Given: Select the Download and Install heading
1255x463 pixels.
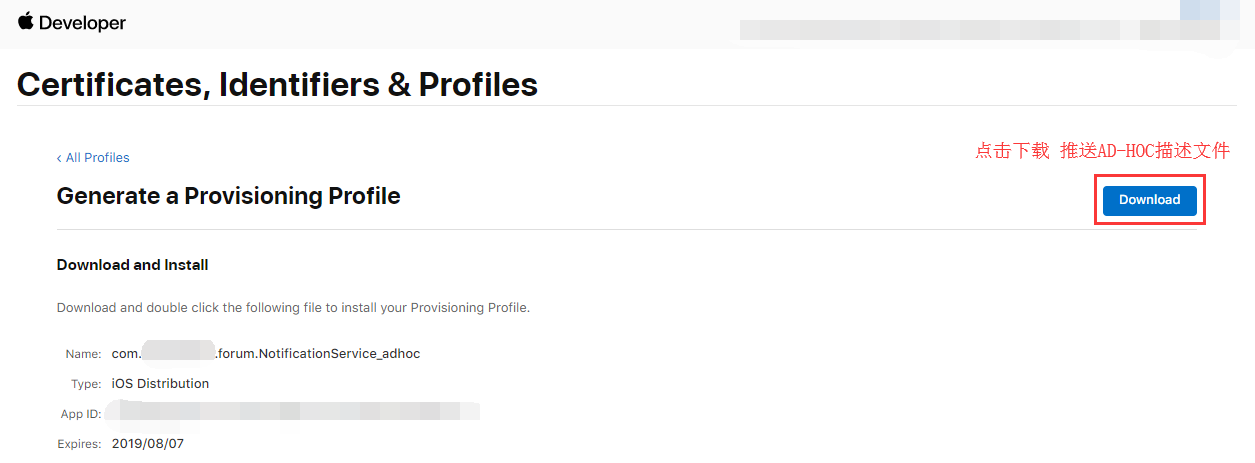Looking at the screenshot, I should pyautogui.click(x=133, y=265).
